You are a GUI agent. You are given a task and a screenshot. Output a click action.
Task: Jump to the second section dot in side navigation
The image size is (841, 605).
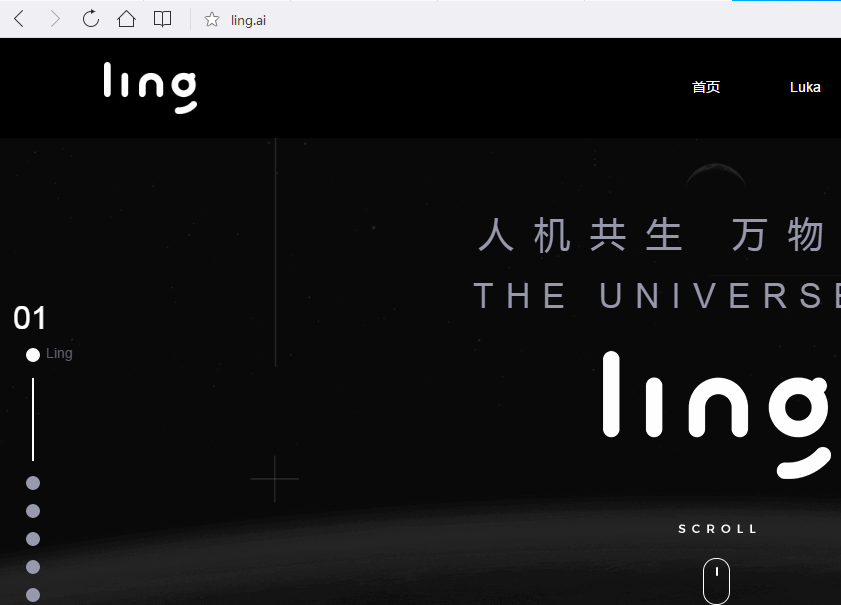(x=33, y=483)
